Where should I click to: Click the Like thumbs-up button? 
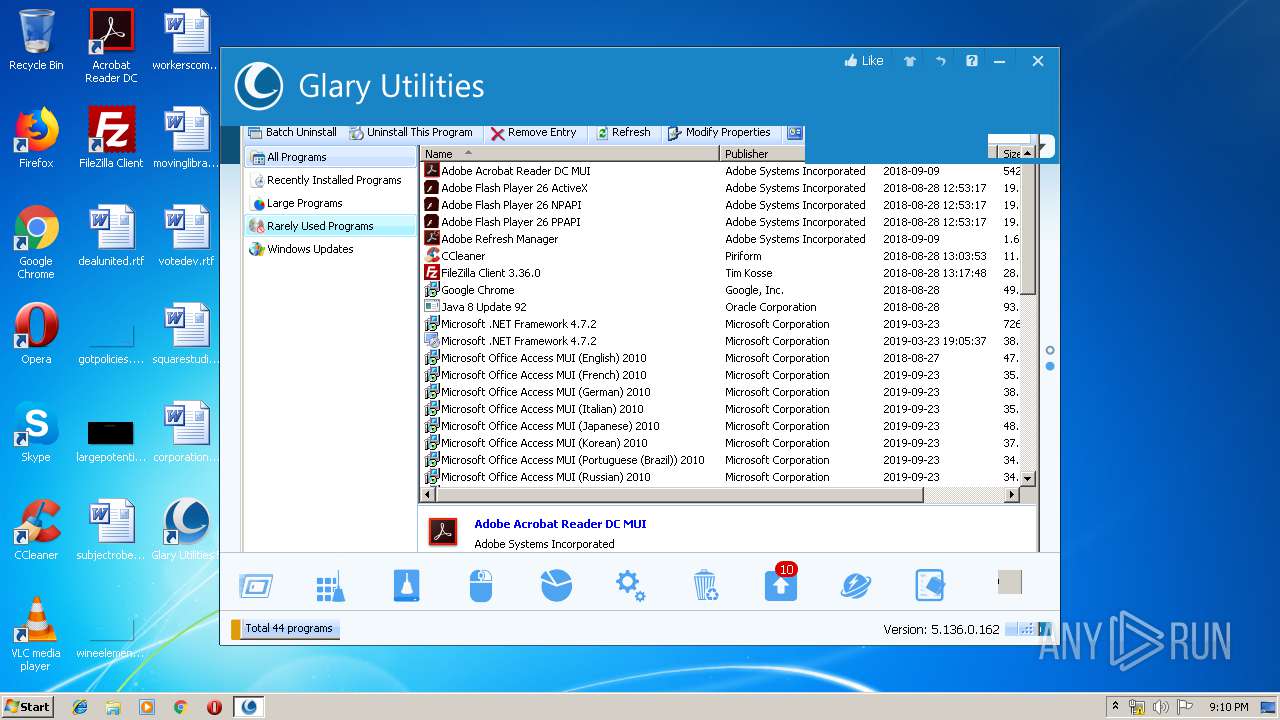tap(864, 61)
